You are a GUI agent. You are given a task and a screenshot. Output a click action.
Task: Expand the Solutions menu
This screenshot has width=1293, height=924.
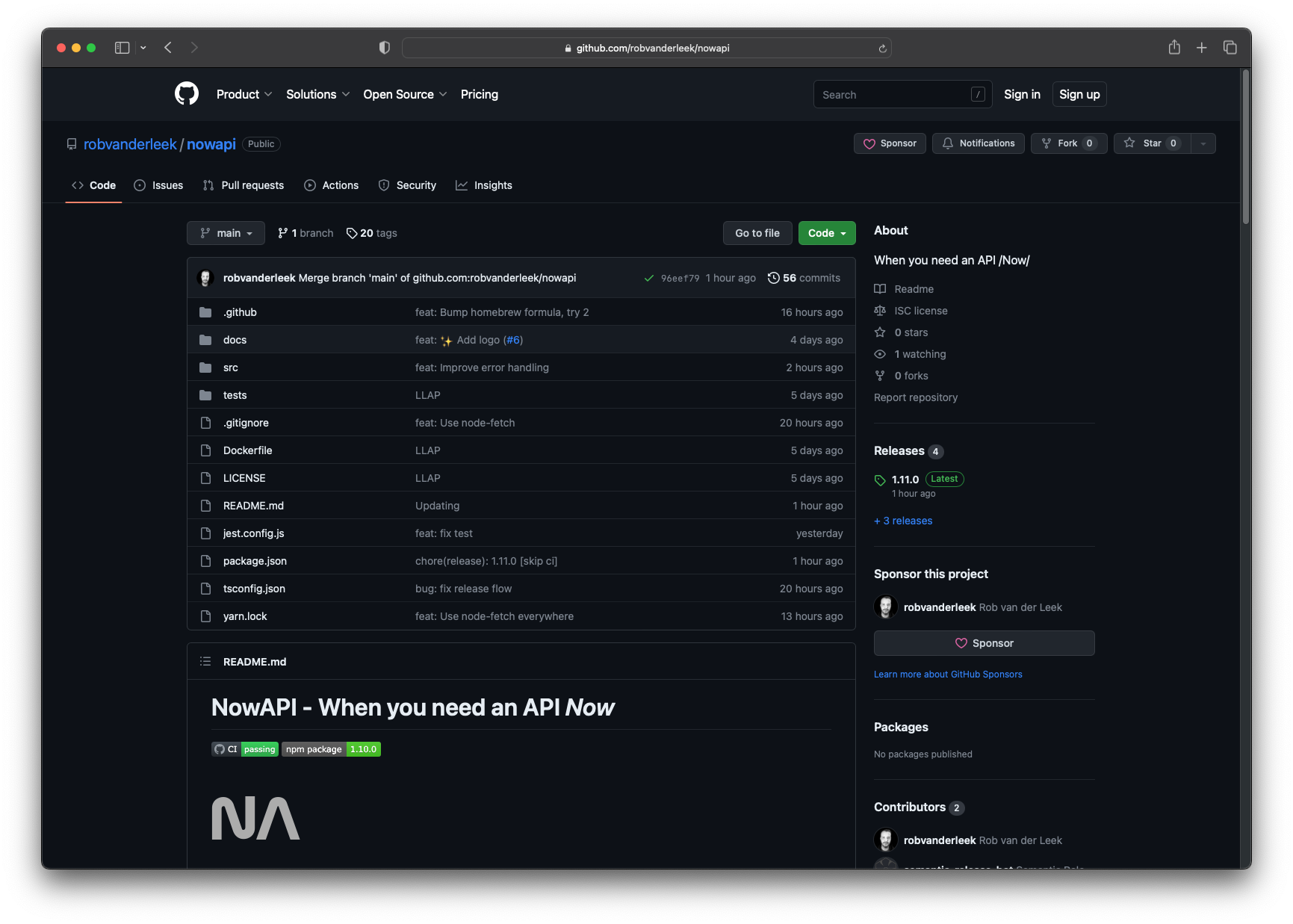(x=317, y=94)
